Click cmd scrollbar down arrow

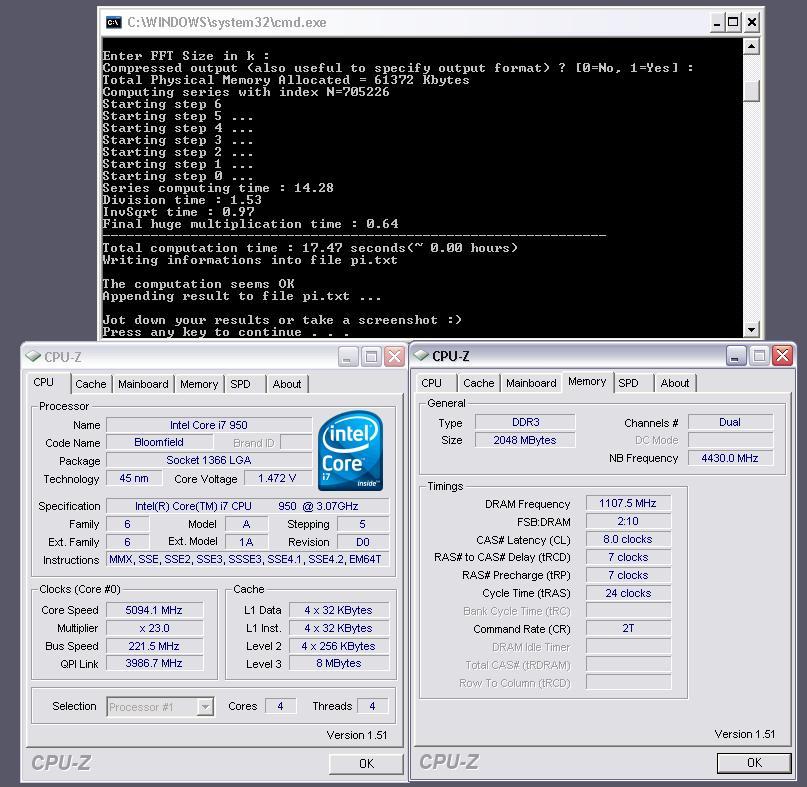751,329
